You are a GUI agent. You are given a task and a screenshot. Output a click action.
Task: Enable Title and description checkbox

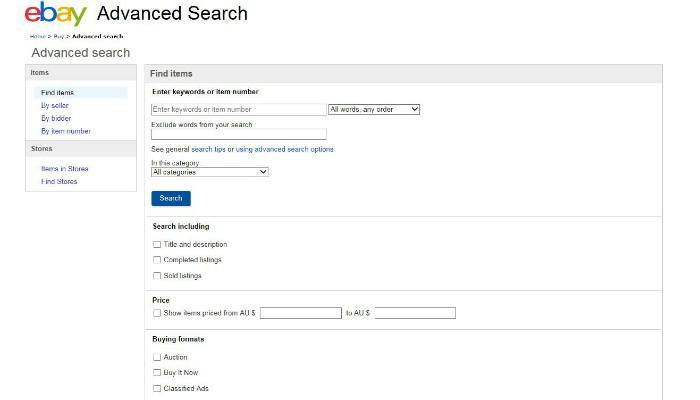pyautogui.click(x=157, y=245)
